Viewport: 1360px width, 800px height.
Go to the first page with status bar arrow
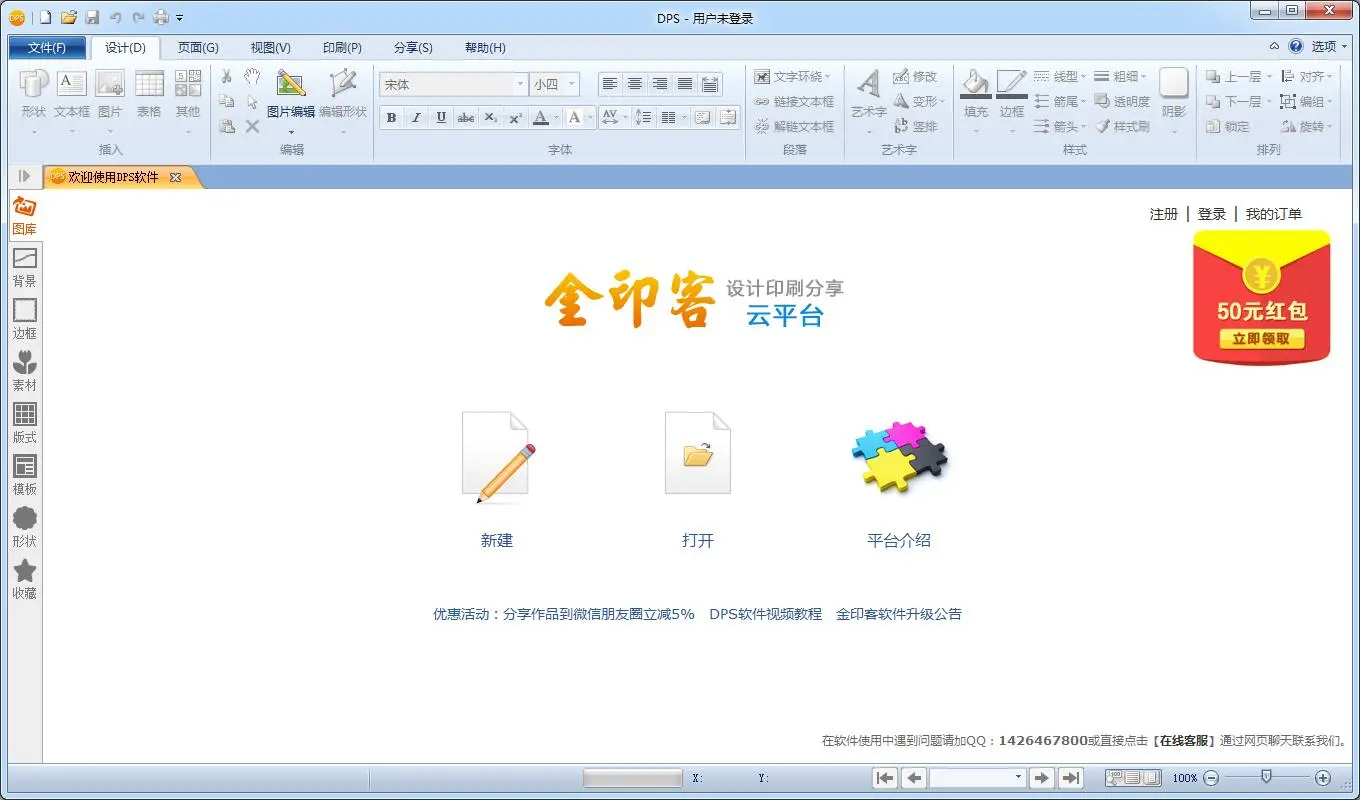885,777
